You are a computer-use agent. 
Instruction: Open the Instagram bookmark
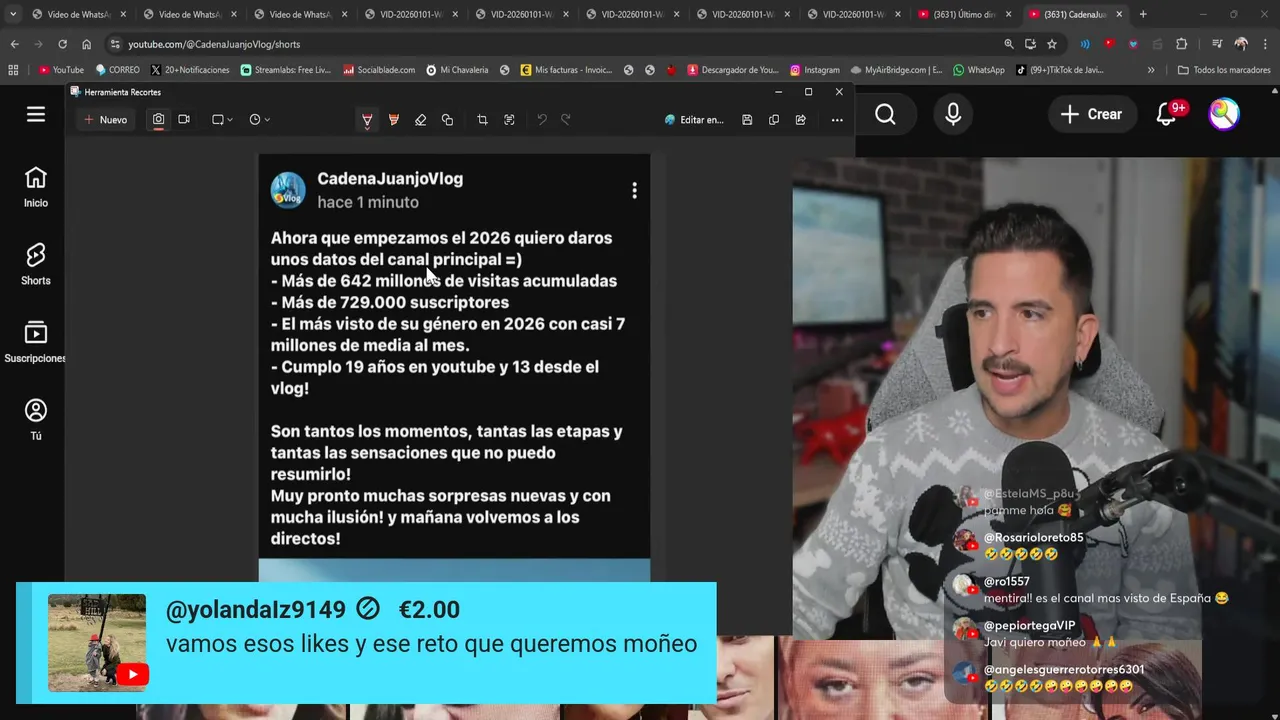(x=815, y=70)
